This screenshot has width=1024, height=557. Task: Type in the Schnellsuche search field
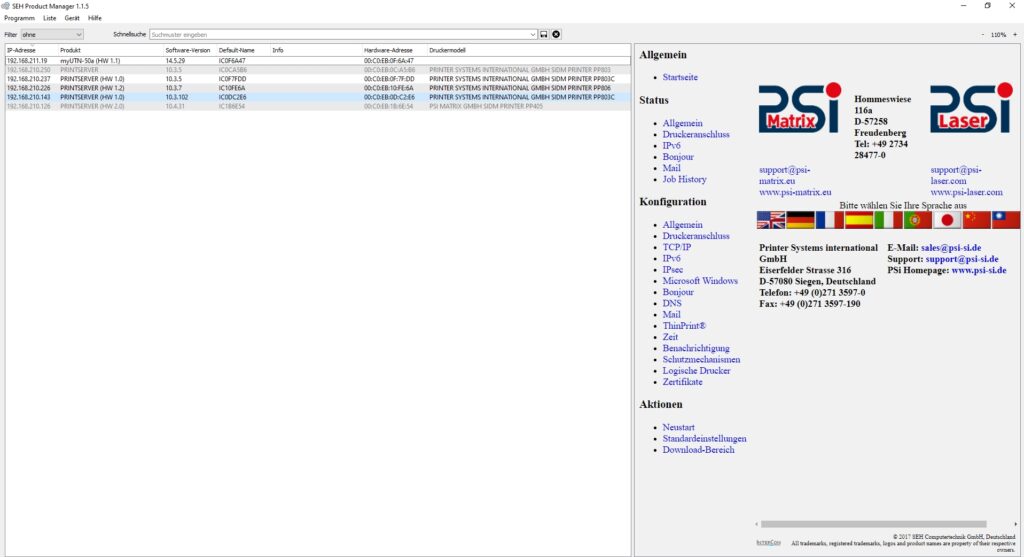[x=340, y=34]
